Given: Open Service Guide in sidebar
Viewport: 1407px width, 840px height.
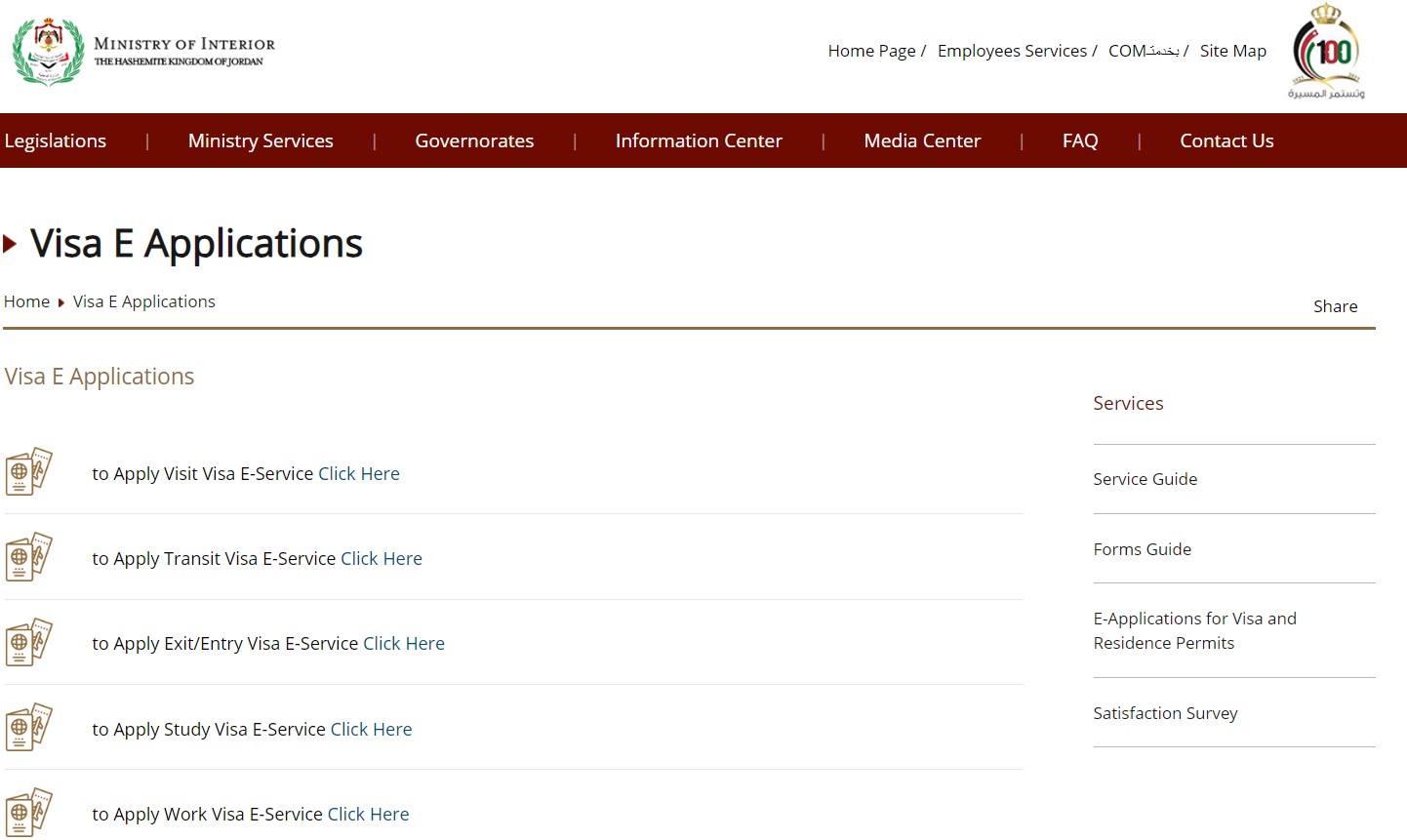Looking at the screenshot, I should (x=1145, y=479).
